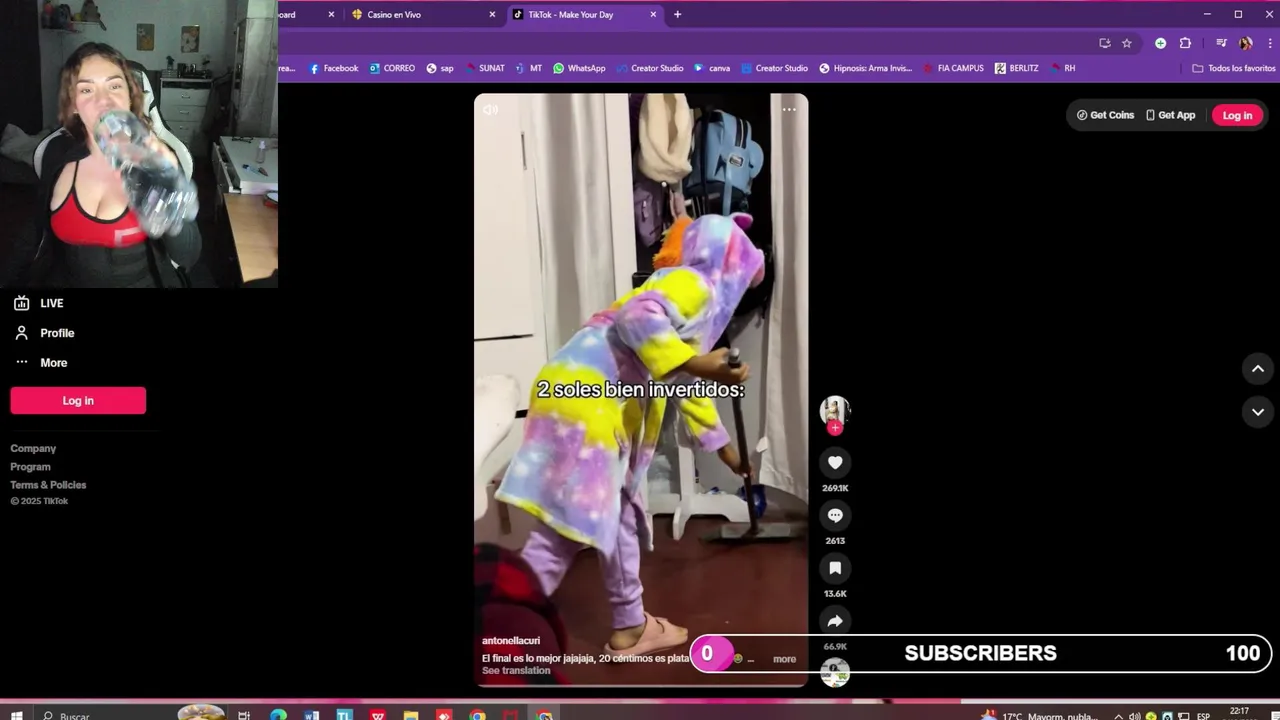Expand the caption with the 'more' link
Screen dimensions: 1280x720
pyautogui.click(x=785, y=659)
